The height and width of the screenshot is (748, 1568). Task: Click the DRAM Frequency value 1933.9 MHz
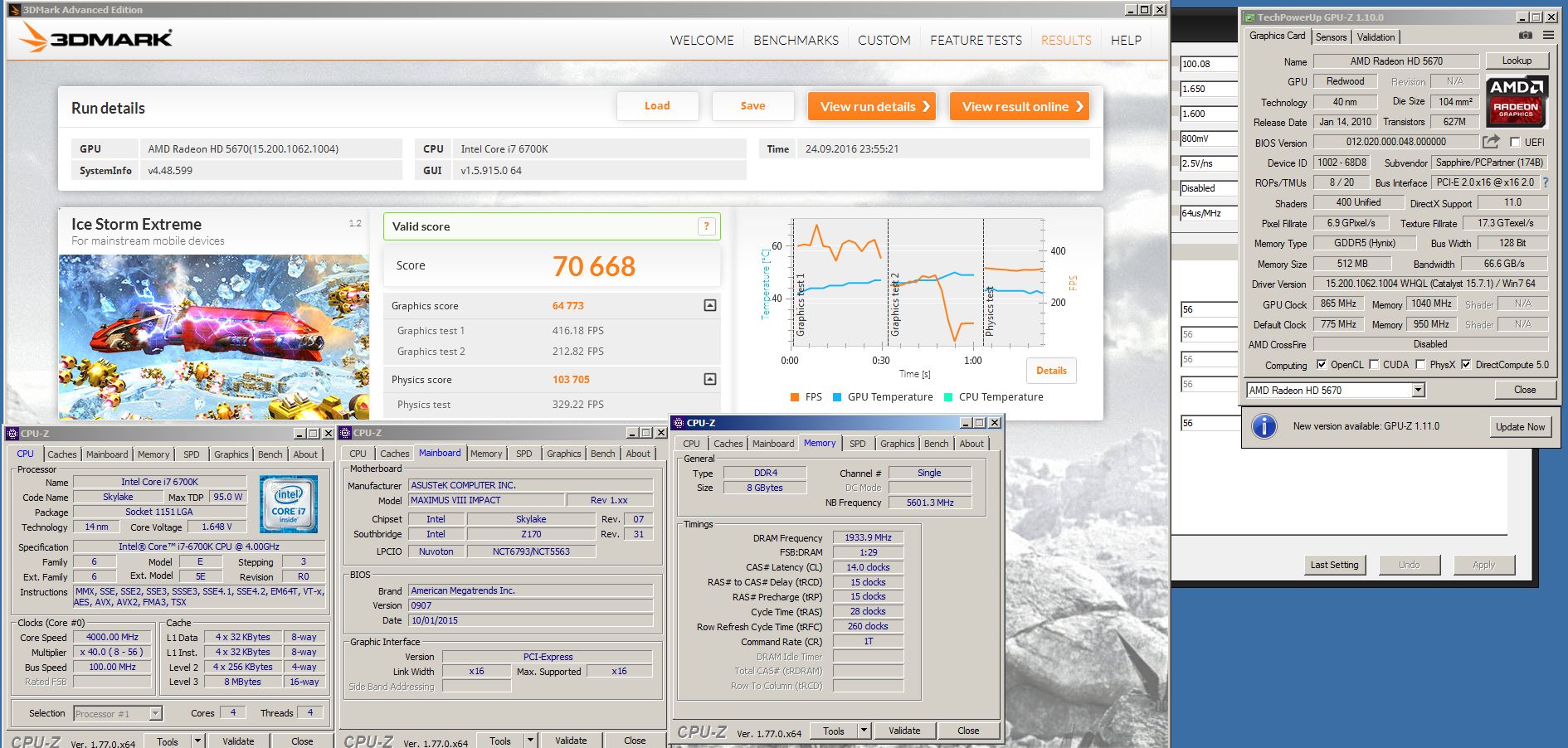[868, 537]
